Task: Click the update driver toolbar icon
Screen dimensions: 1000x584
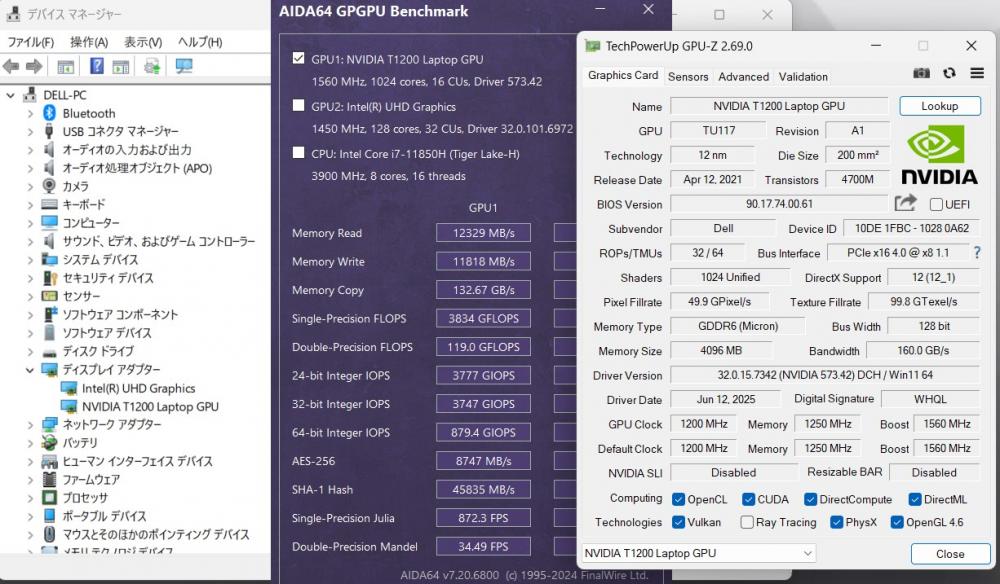Action: coord(152,66)
